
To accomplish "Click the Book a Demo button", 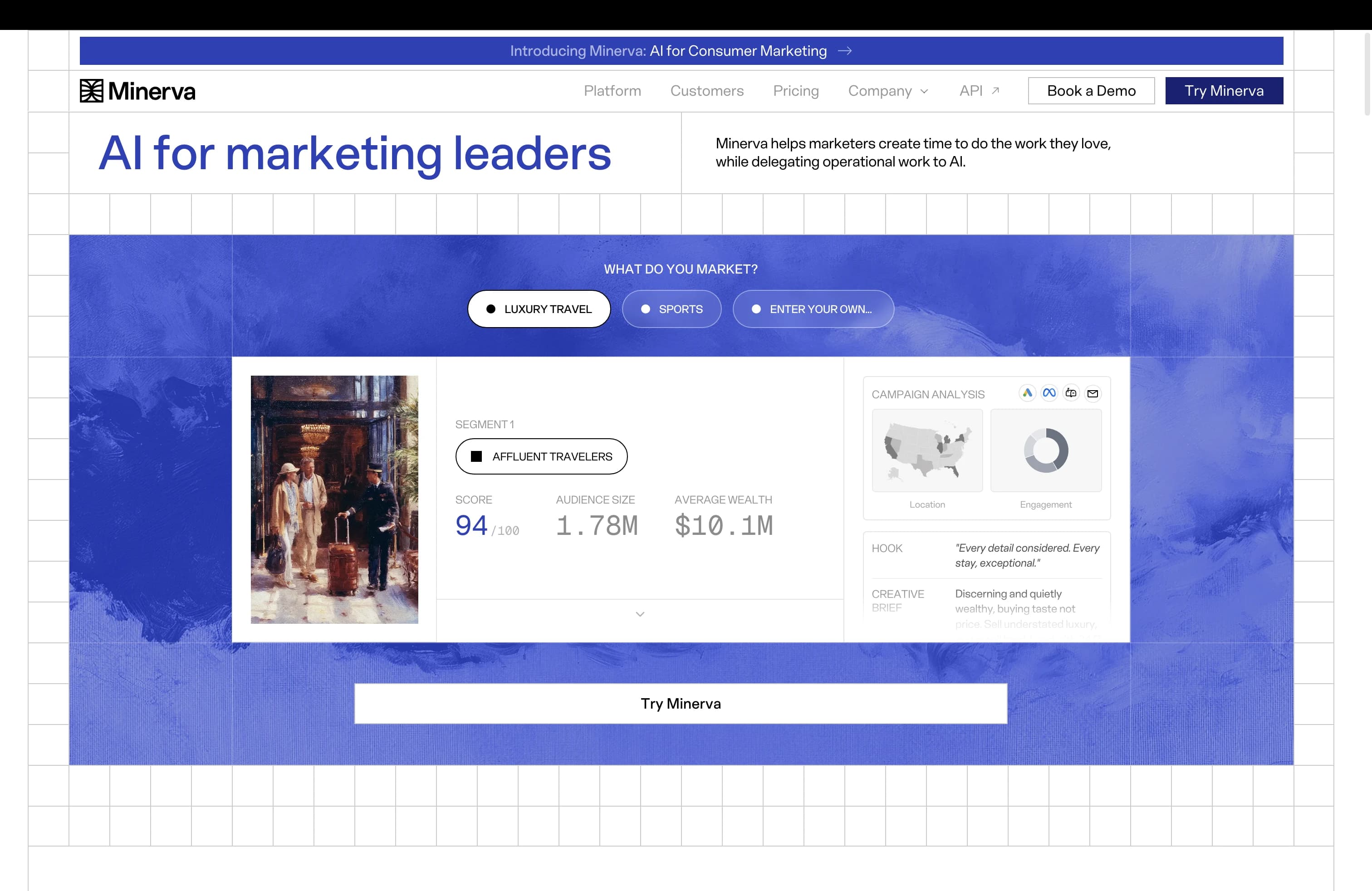I will (x=1091, y=91).
